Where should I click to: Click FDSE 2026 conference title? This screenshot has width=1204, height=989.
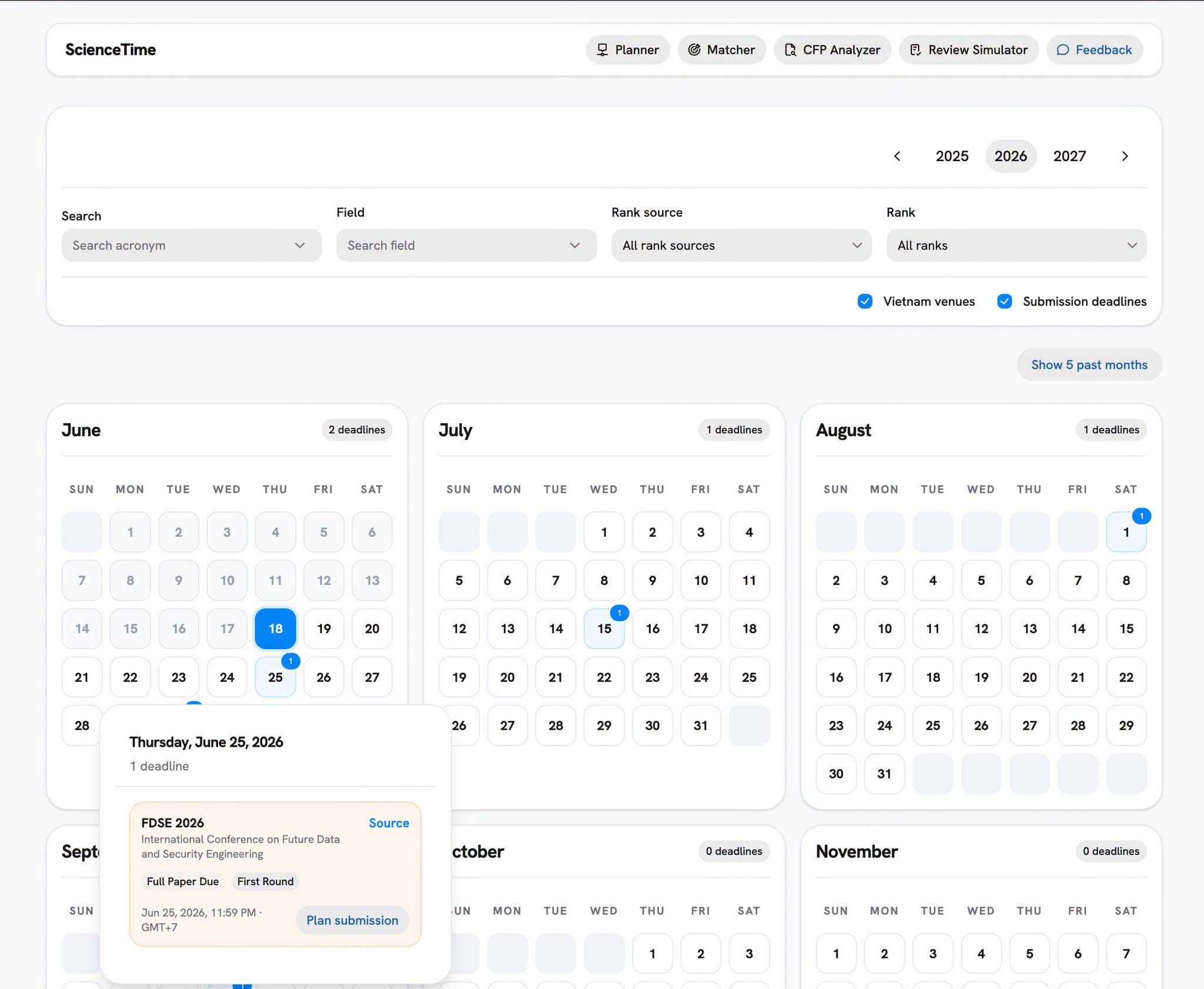coord(172,823)
